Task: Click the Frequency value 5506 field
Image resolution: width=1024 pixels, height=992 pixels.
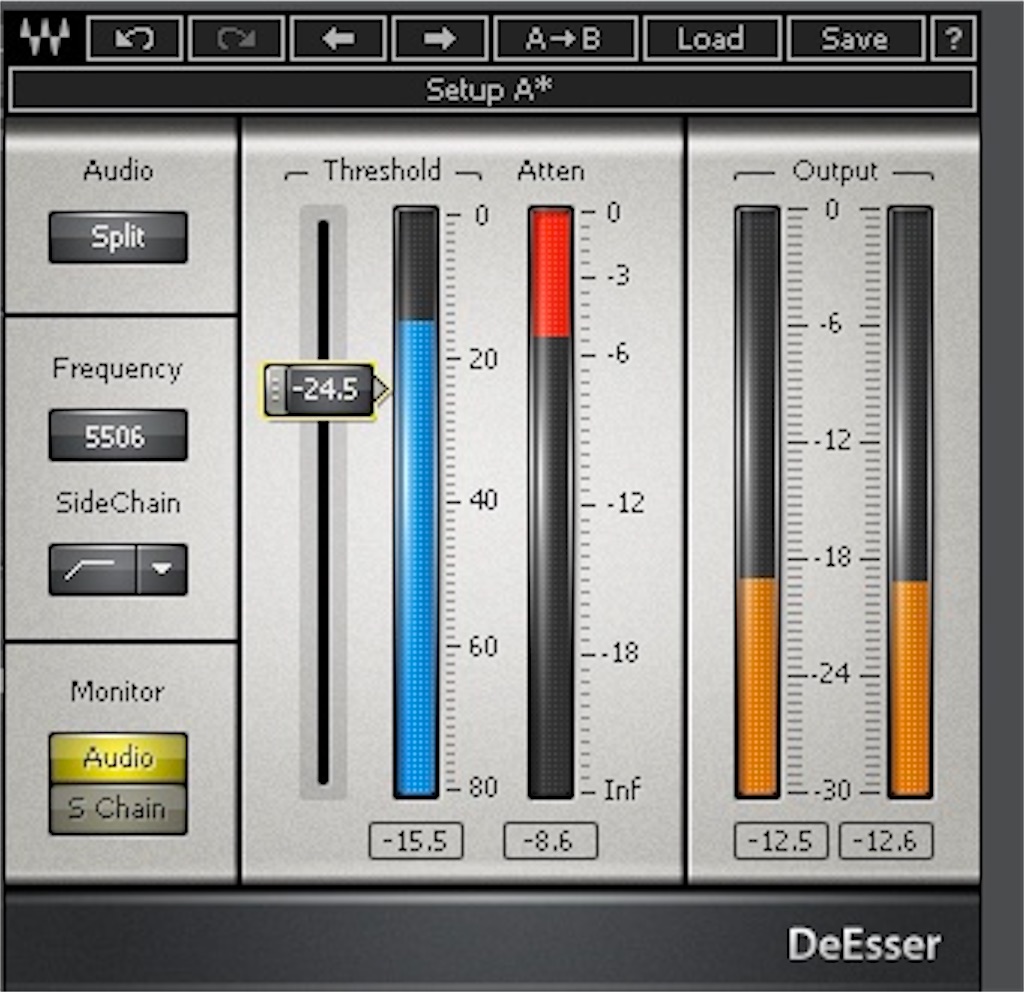Action: point(118,436)
